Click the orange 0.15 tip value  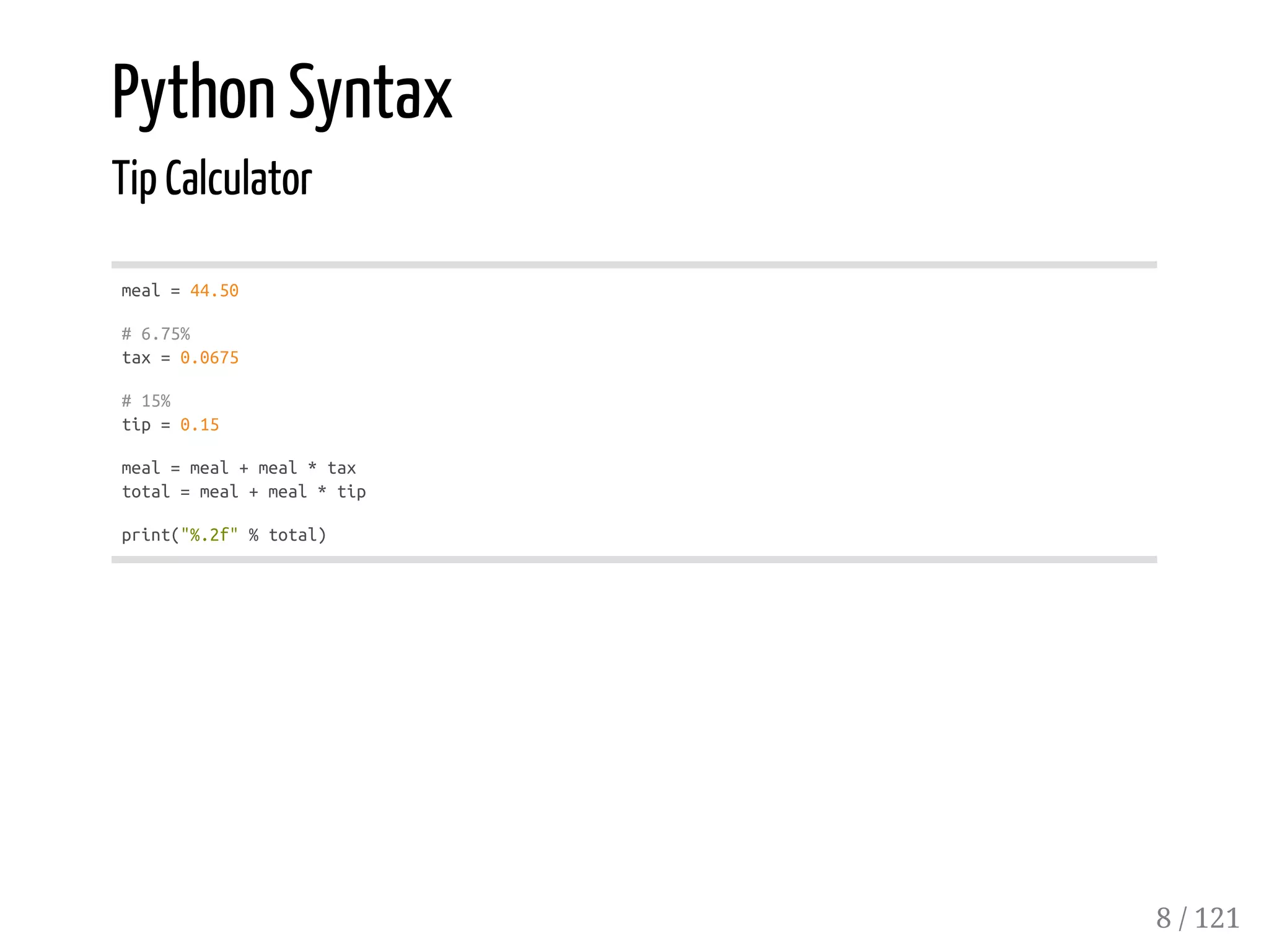point(200,425)
